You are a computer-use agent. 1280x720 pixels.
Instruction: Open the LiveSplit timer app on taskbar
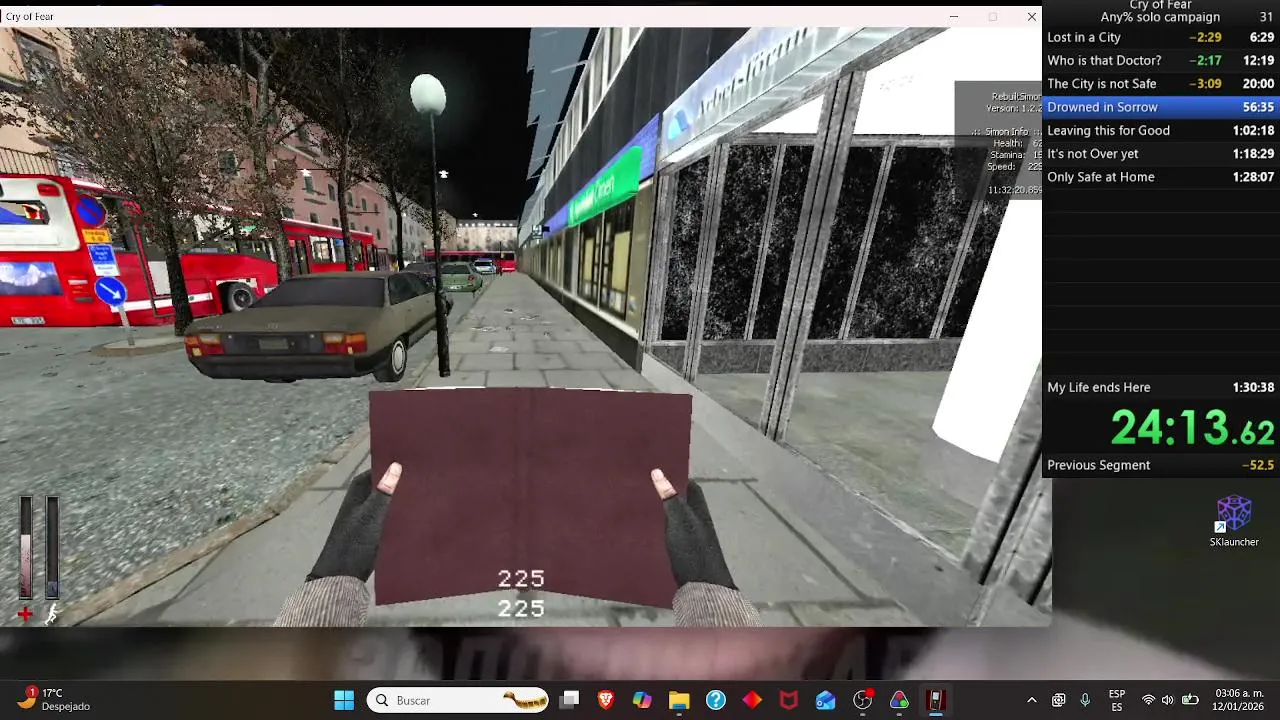pyautogui.click(x=899, y=700)
